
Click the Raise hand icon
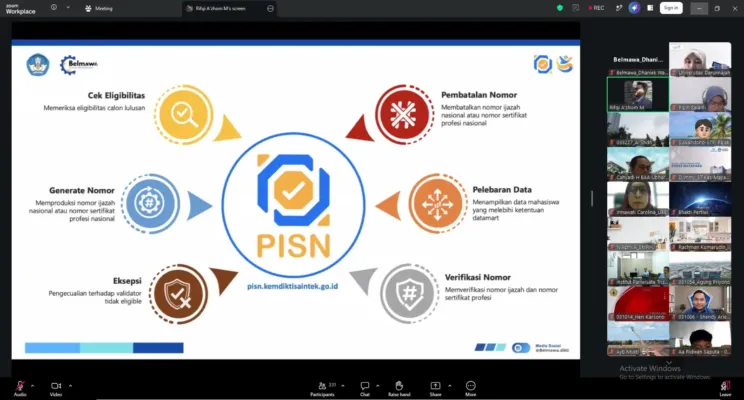(399, 386)
